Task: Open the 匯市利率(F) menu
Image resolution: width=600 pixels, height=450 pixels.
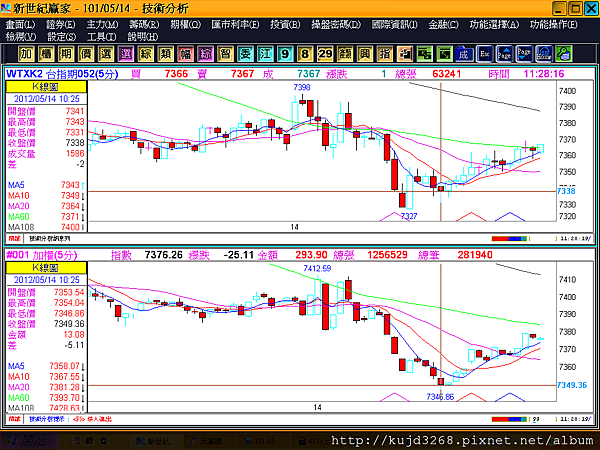Action: (x=235, y=24)
